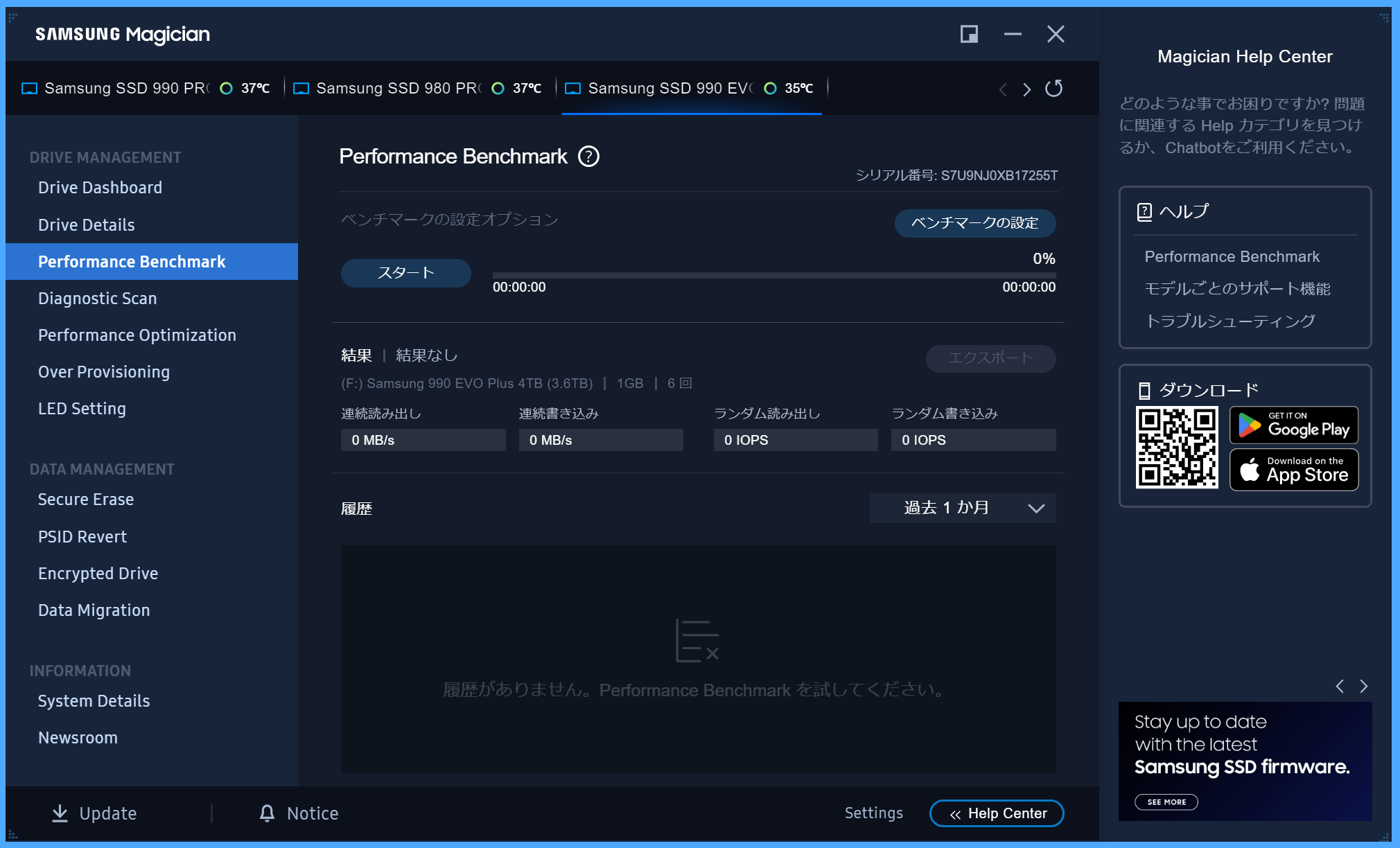Open Over Provisioning
The width and height of the screenshot is (1400, 848).
click(103, 372)
